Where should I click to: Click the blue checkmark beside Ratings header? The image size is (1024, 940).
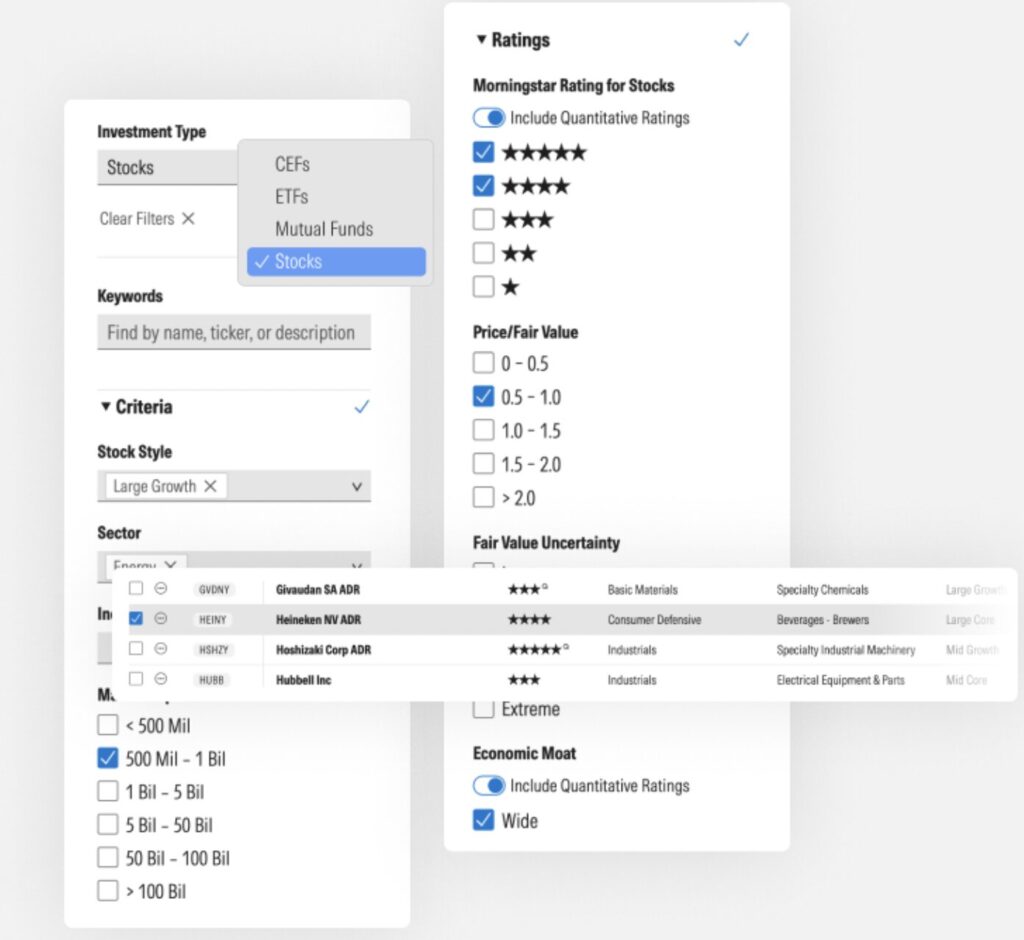pos(741,40)
